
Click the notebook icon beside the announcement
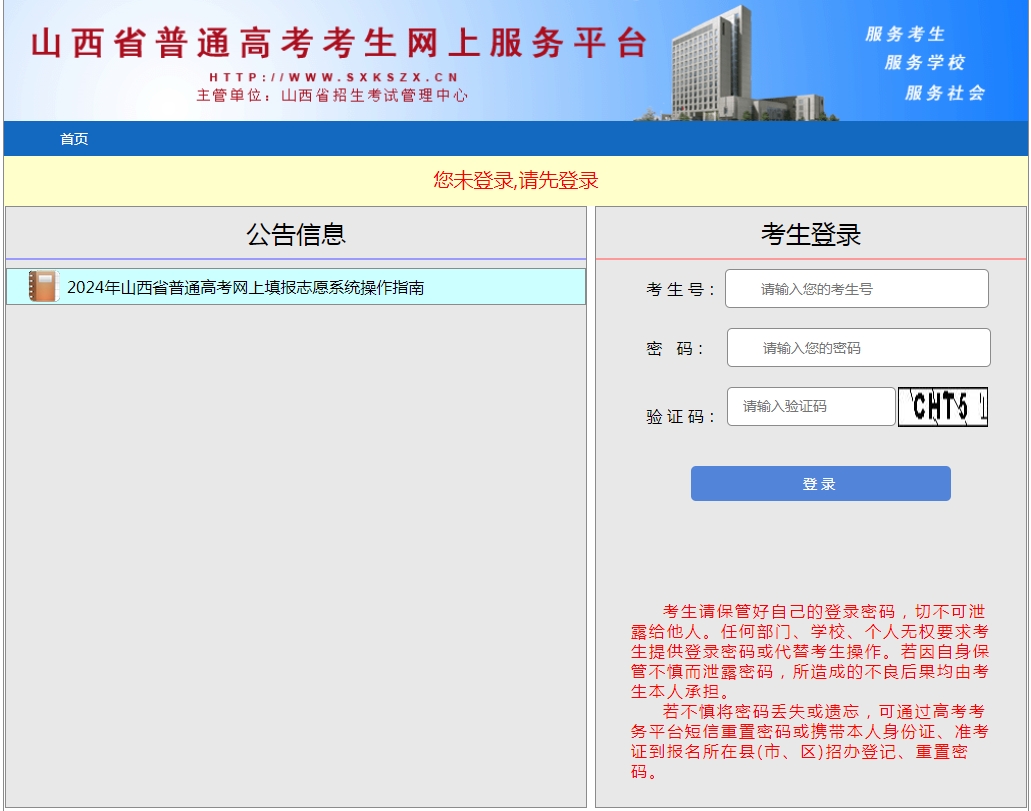point(43,287)
